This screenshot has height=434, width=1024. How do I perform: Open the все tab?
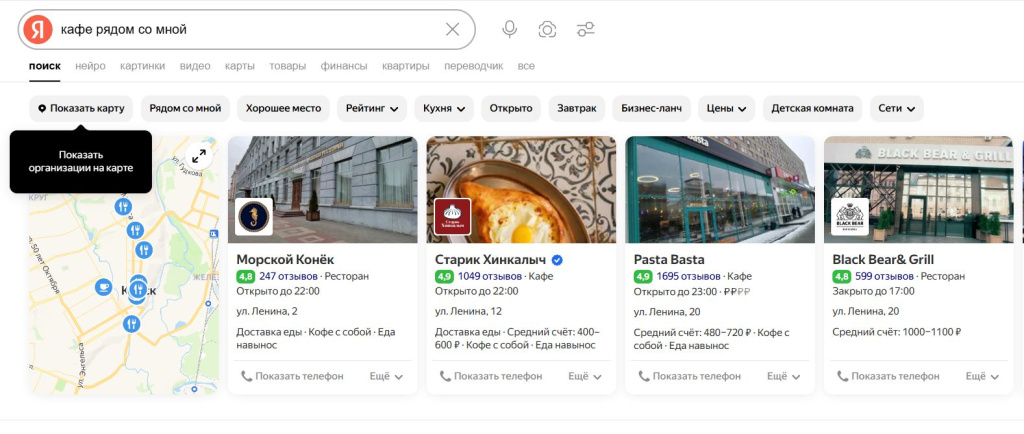[526, 66]
